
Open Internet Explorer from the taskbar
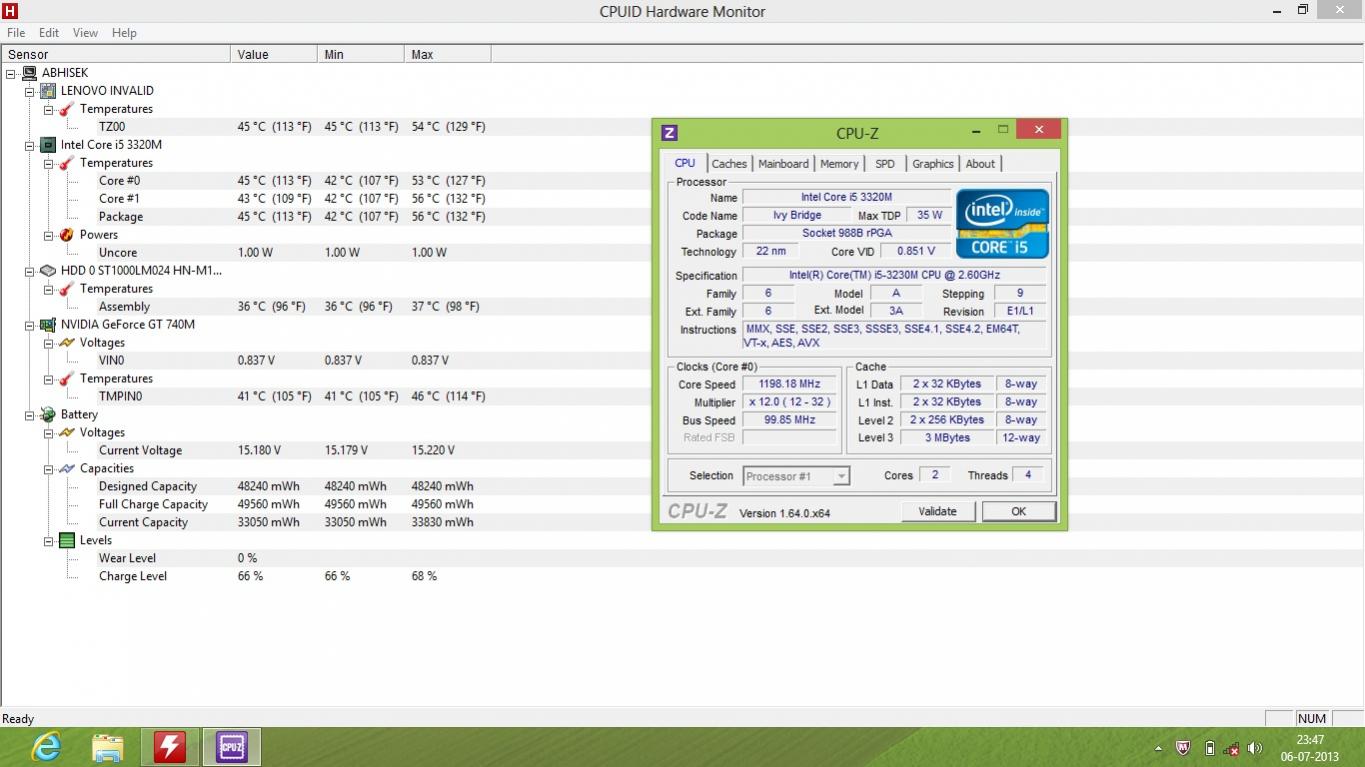46,746
